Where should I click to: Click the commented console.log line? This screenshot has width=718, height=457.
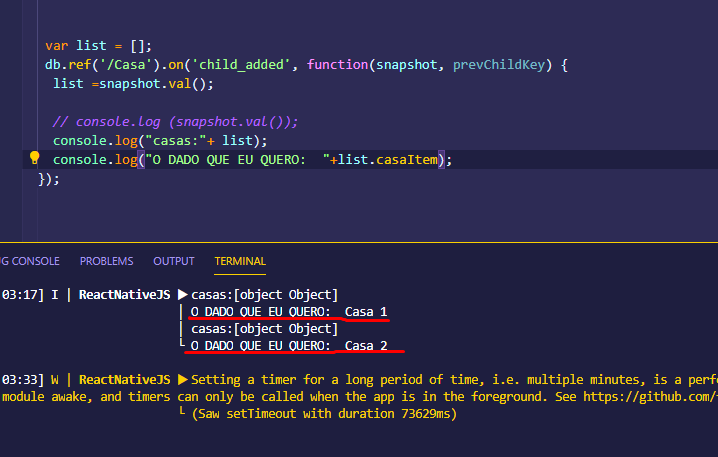coord(175,122)
